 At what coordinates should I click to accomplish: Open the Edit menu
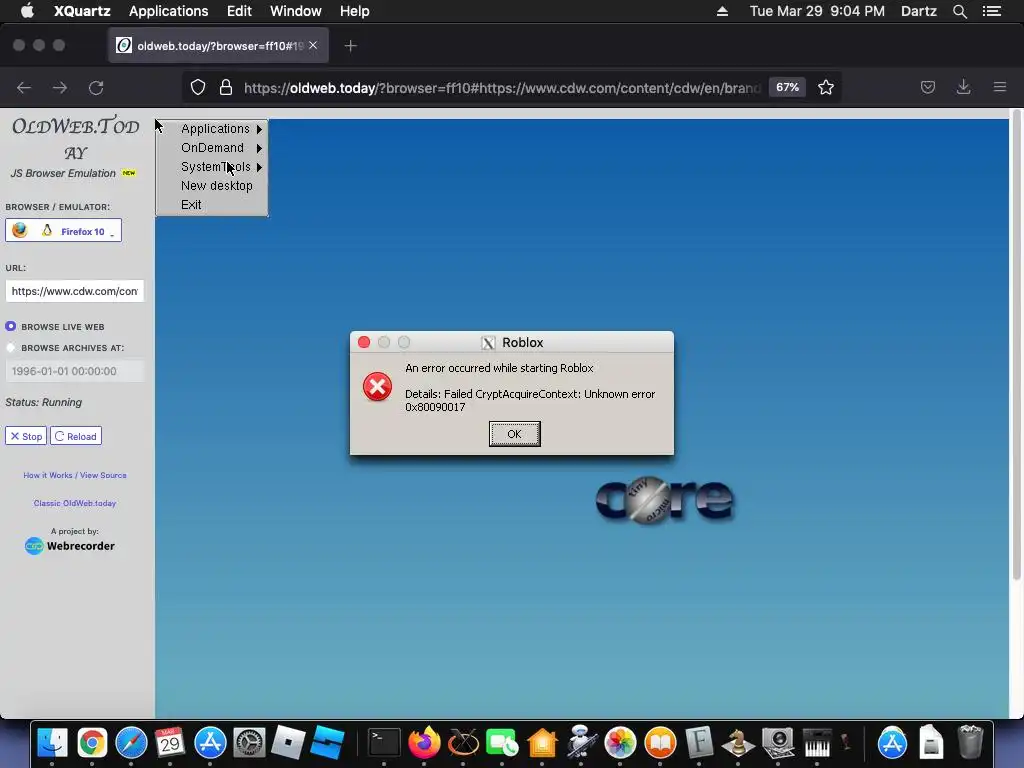pyautogui.click(x=239, y=11)
